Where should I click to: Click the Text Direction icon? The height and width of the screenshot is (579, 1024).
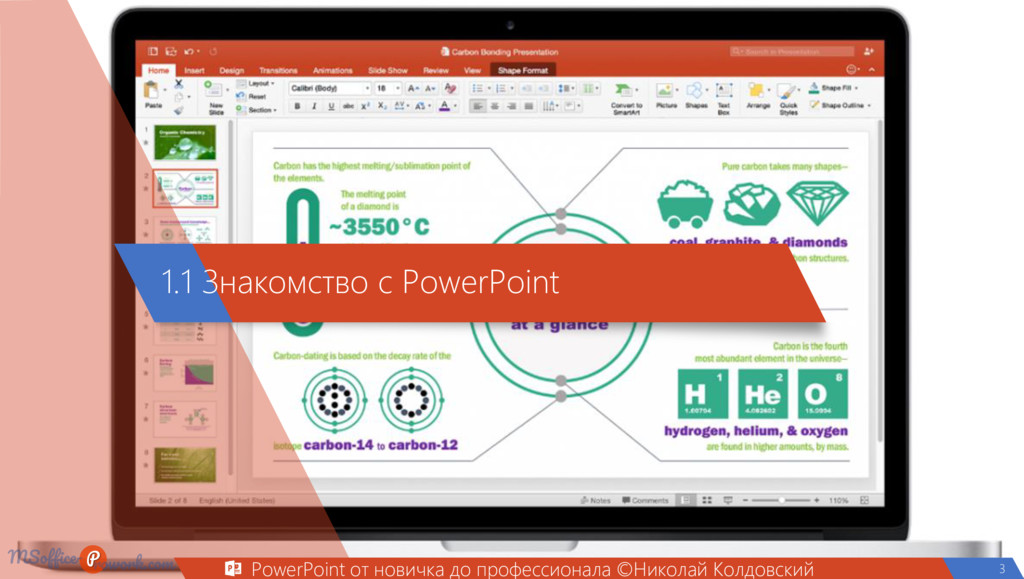point(549,106)
